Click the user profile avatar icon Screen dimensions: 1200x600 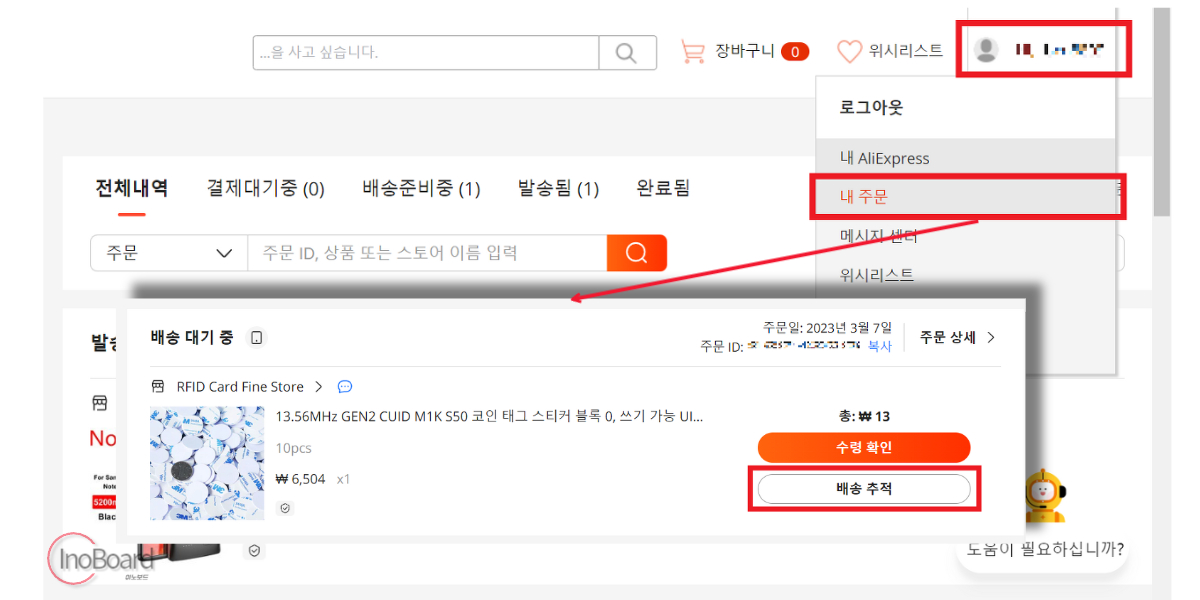(x=986, y=50)
